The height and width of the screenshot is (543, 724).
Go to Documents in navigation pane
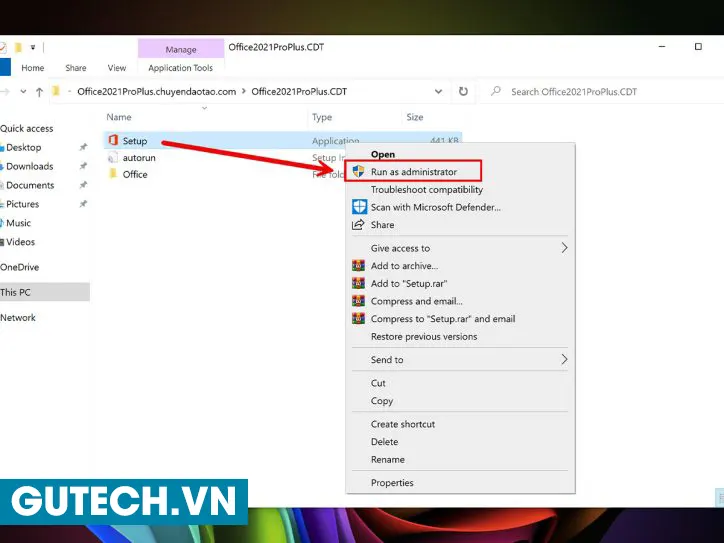pos(30,185)
